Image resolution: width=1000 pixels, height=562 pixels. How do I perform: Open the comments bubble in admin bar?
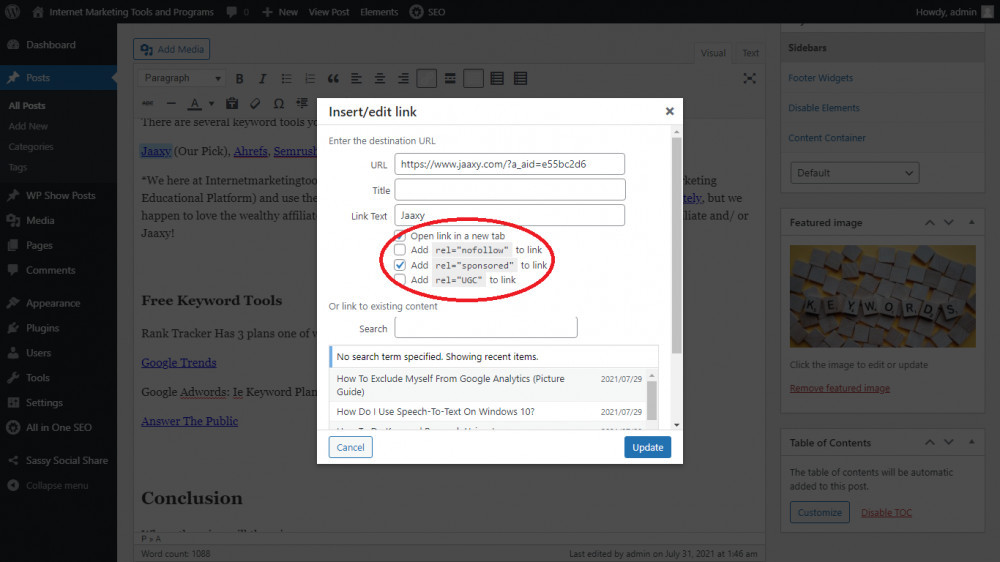(x=232, y=11)
